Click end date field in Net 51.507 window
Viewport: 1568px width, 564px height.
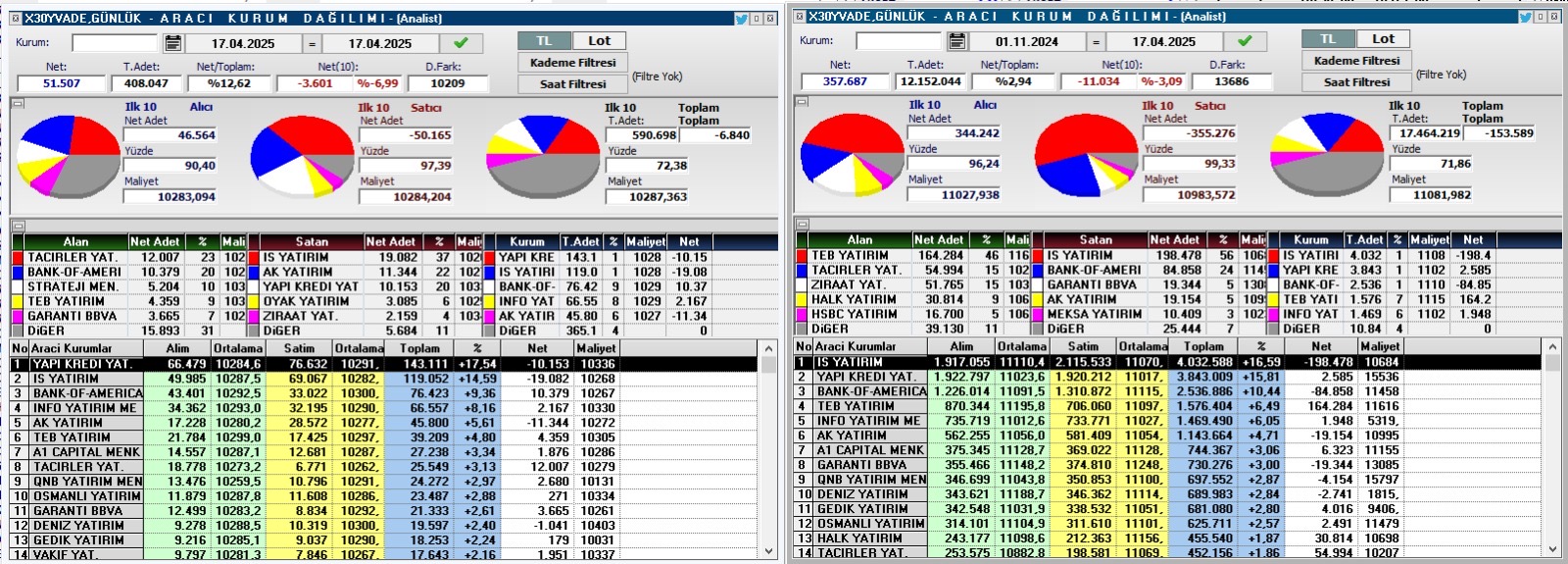(380, 43)
